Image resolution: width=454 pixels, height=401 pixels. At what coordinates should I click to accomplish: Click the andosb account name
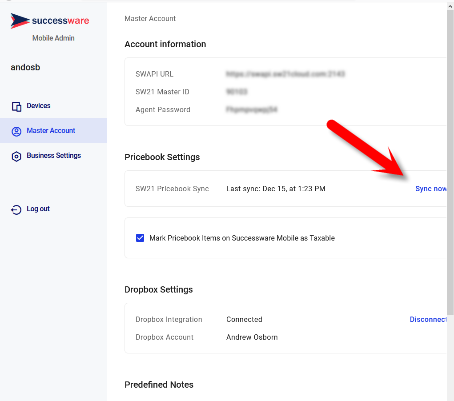pos(25,67)
